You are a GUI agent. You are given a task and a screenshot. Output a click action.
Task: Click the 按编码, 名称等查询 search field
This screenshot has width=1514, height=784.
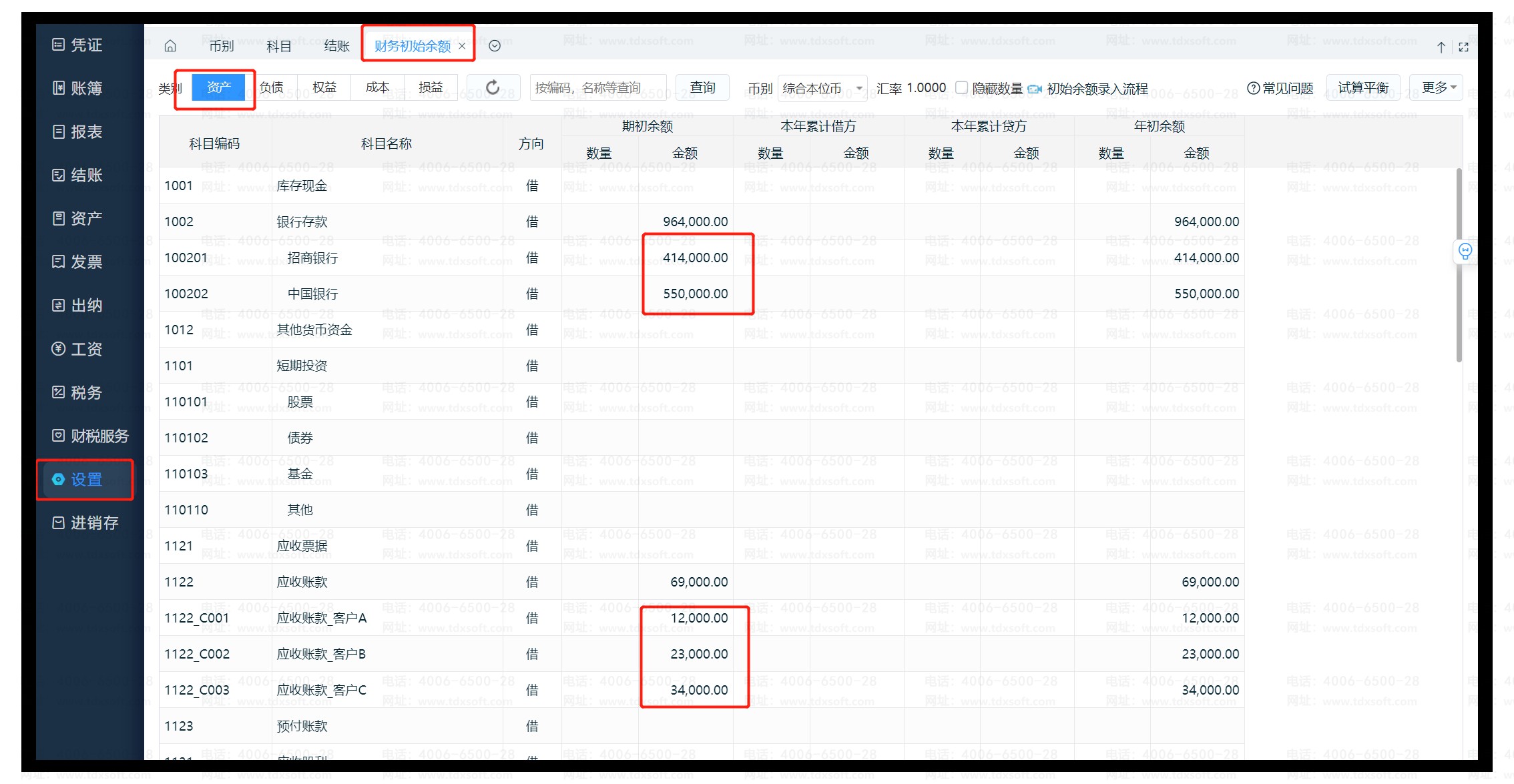click(598, 87)
